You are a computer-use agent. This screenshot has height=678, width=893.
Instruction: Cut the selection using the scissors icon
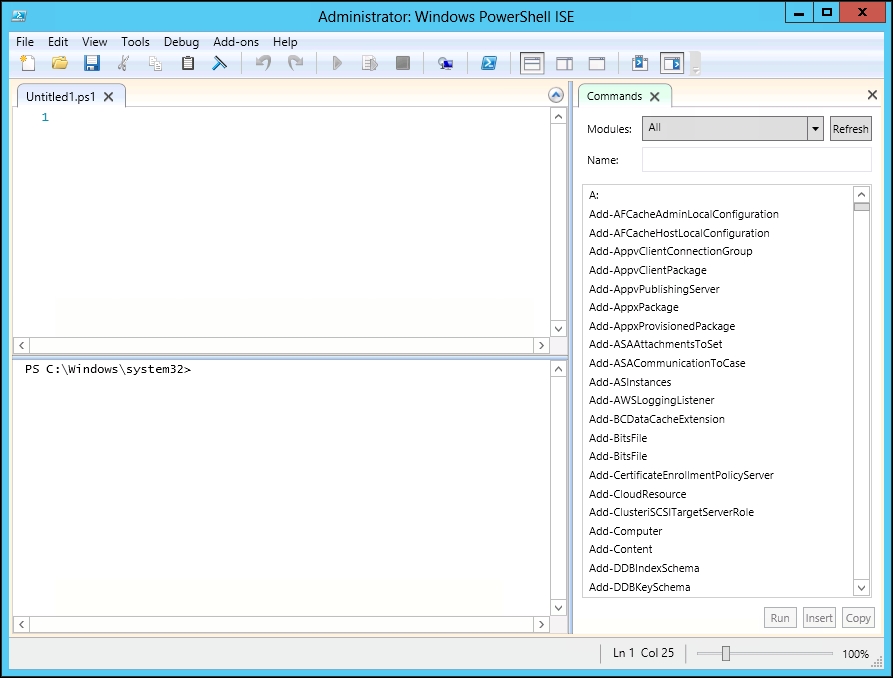pyautogui.click(x=123, y=63)
